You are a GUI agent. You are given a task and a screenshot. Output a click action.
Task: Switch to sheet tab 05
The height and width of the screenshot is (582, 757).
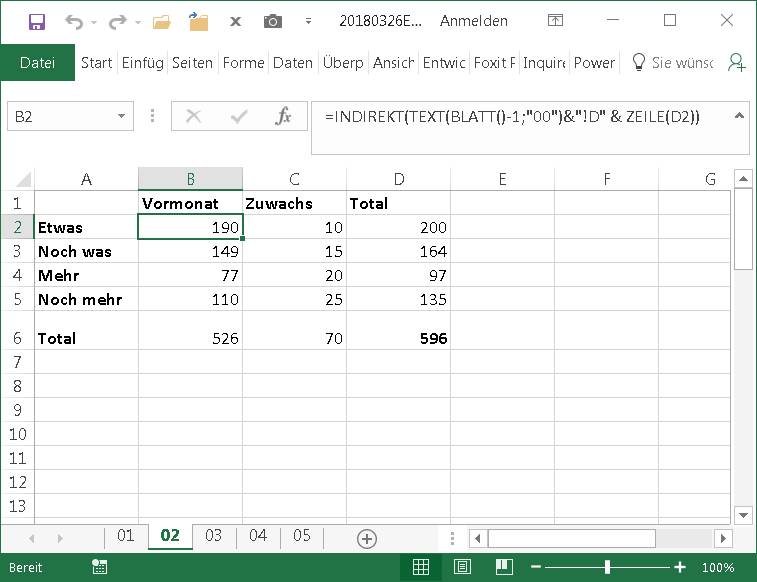tap(302, 535)
